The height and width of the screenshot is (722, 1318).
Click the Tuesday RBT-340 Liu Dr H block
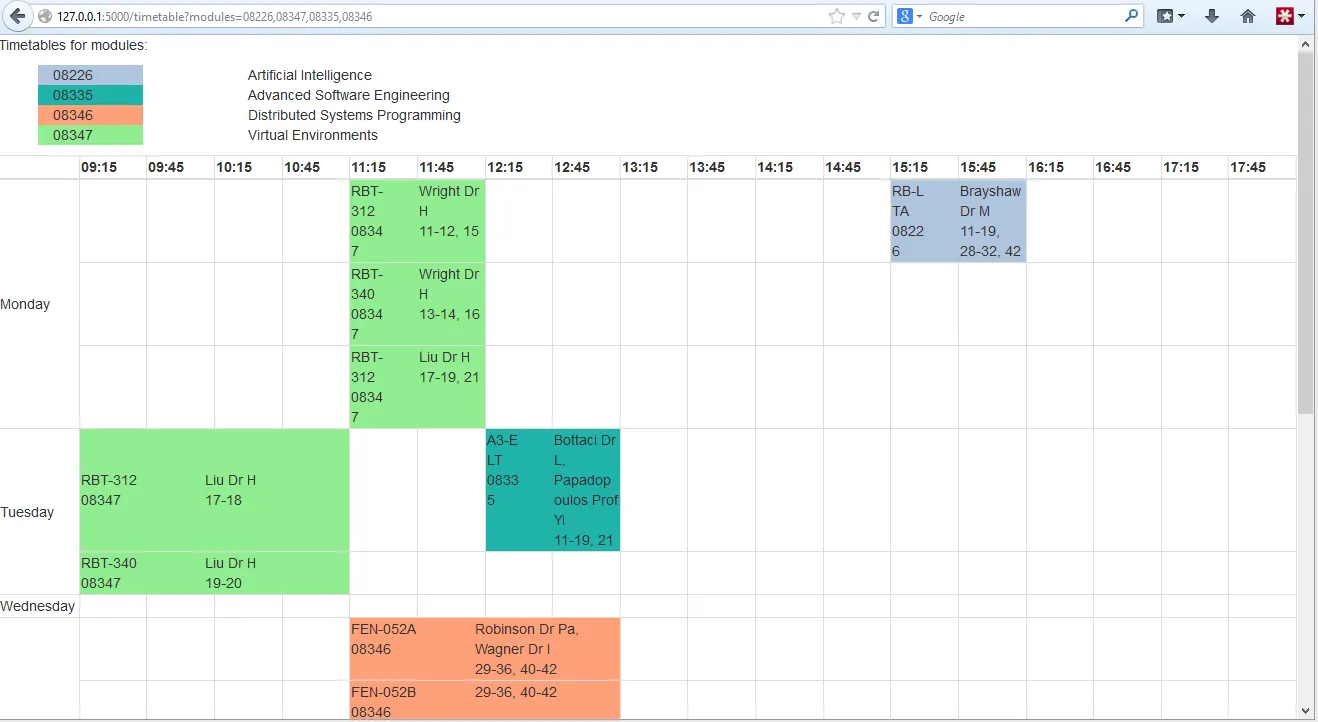click(x=214, y=573)
